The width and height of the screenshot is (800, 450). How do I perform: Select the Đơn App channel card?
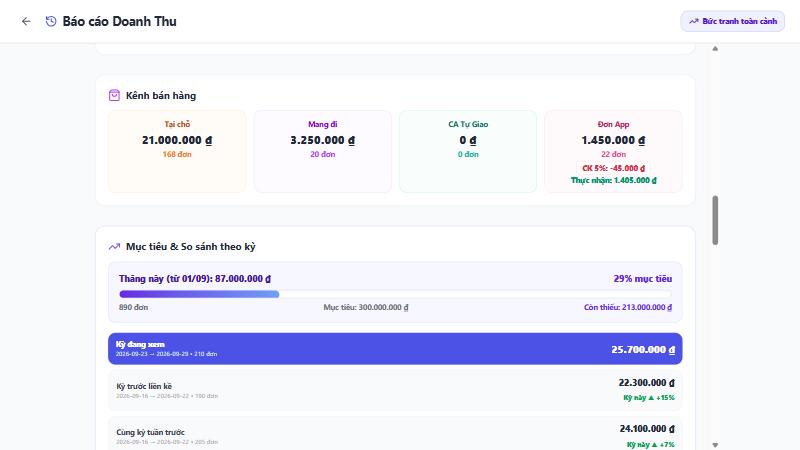pos(613,152)
